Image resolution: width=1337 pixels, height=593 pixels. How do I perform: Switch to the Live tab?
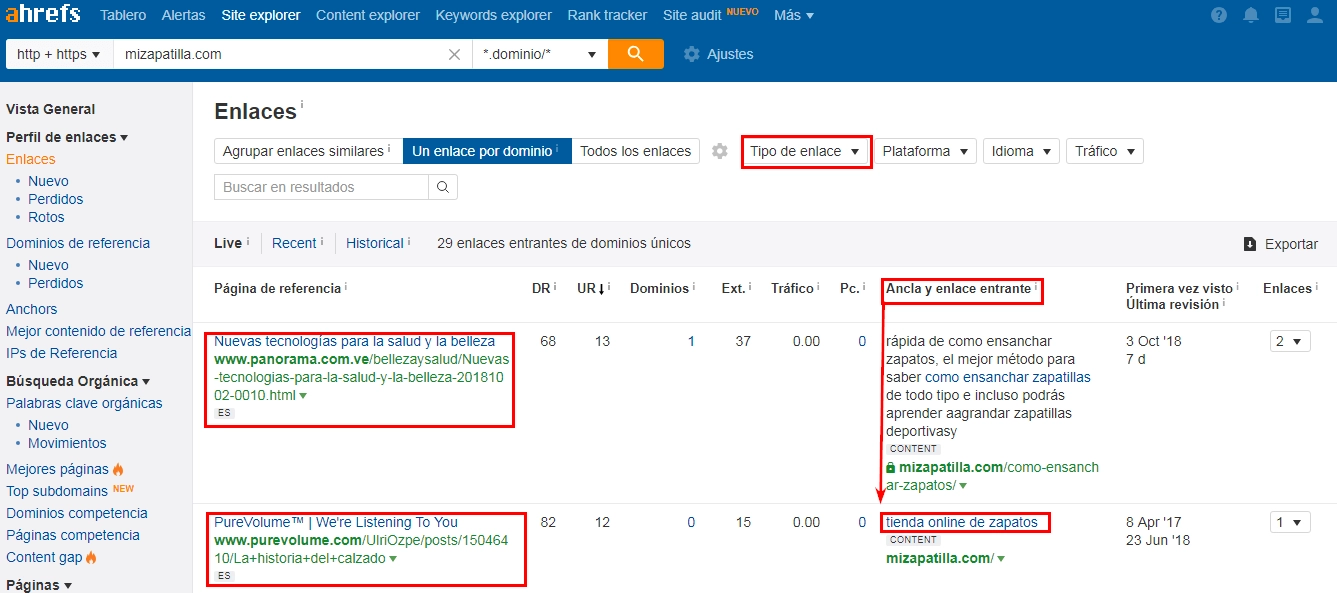[x=228, y=243]
